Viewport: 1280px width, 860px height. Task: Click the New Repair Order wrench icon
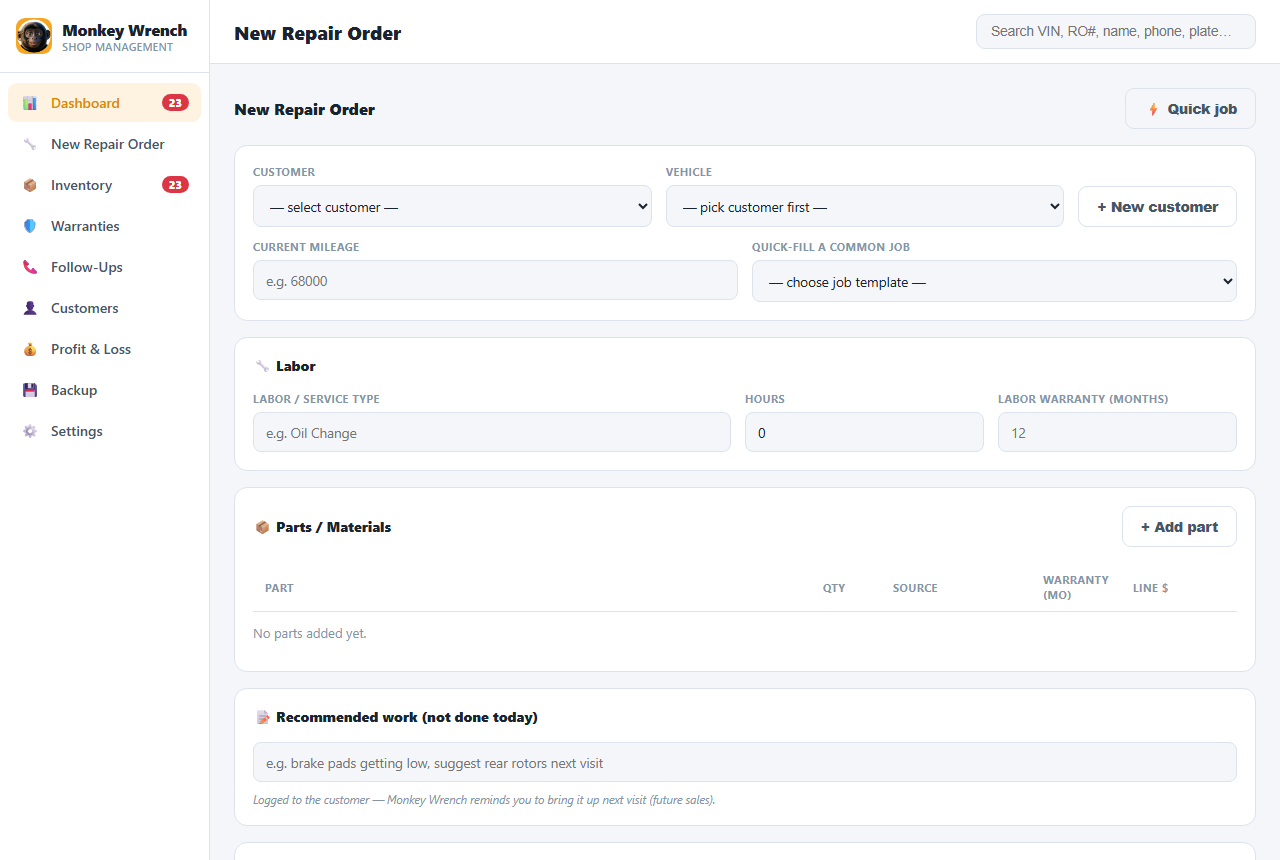[30, 144]
